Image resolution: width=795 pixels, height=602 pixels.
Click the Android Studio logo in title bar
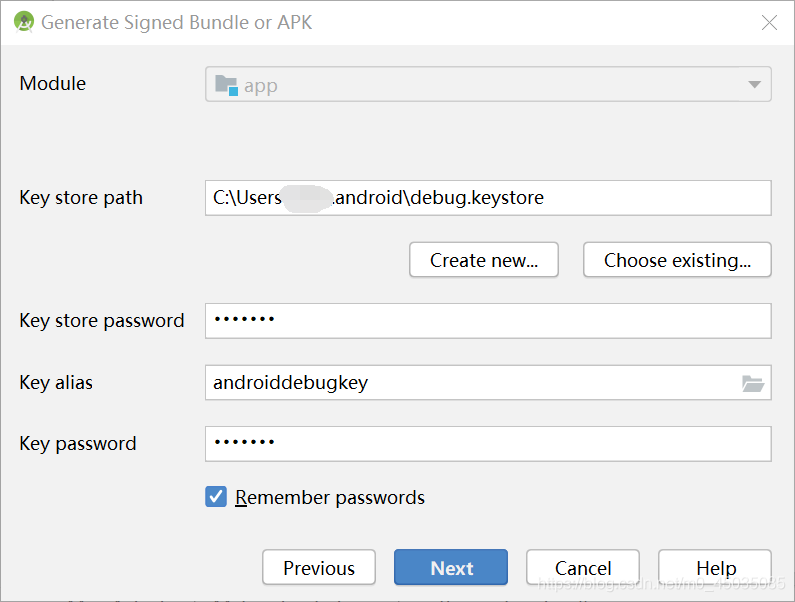[23, 22]
